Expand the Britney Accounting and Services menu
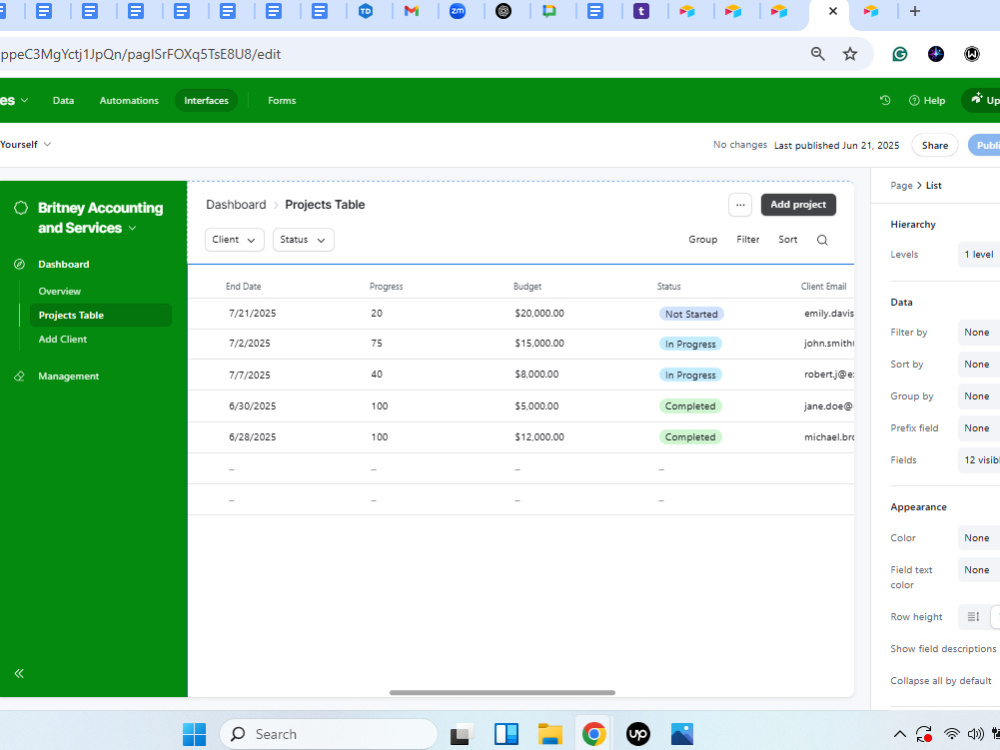This screenshot has width=1000, height=750. tap(133, 228)
